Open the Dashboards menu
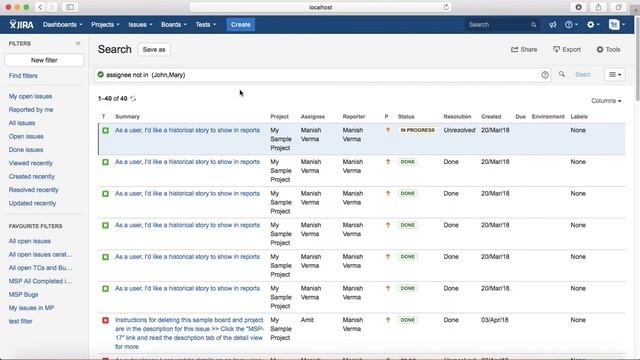The image size is (640, 360). coord(62,24)
